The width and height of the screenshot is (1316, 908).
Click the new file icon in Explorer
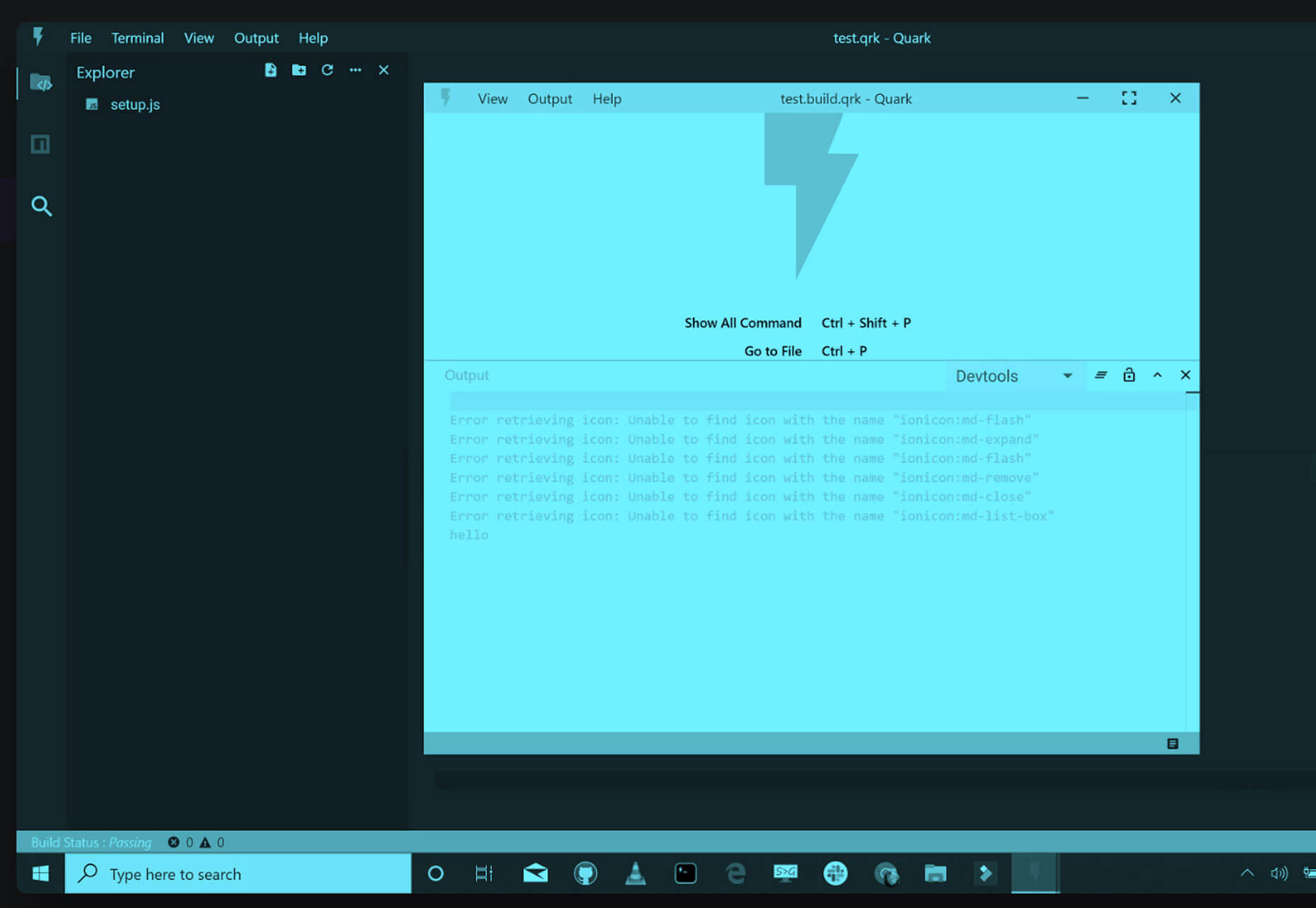(270, 70)
